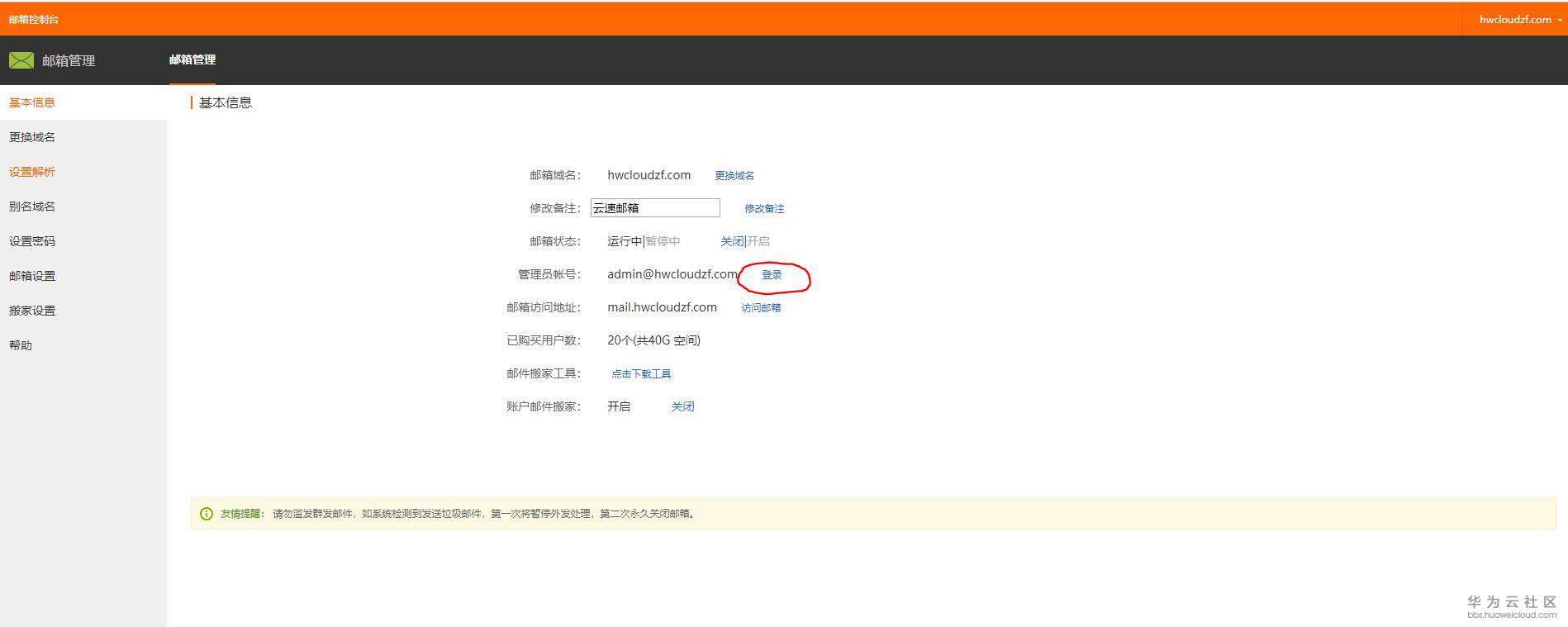This screenshot has height=627, width=1568.
Task: Open 基本信息 in the sidebar
Action: click(32, 102)
